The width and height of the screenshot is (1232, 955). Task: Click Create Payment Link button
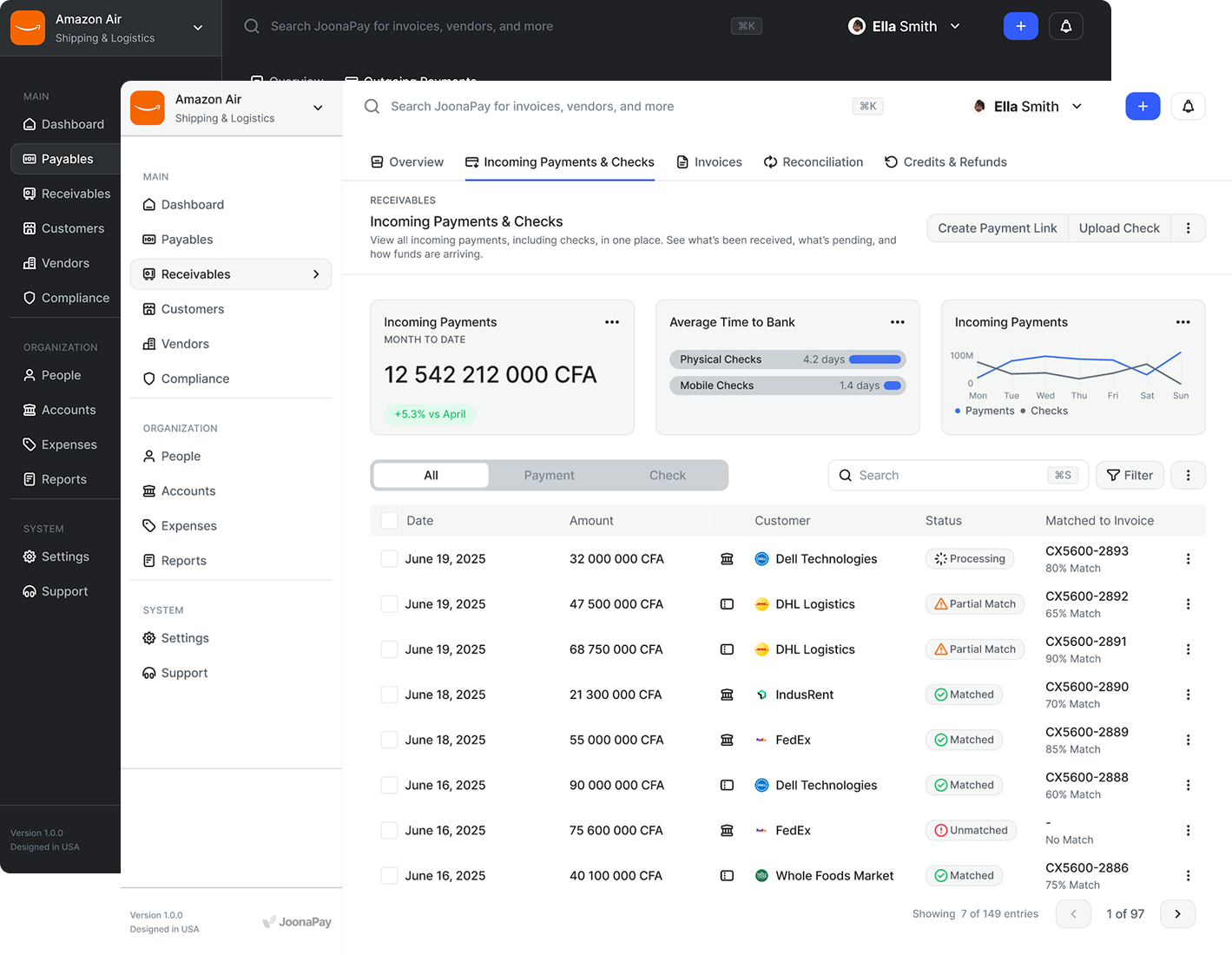[997, 228]
